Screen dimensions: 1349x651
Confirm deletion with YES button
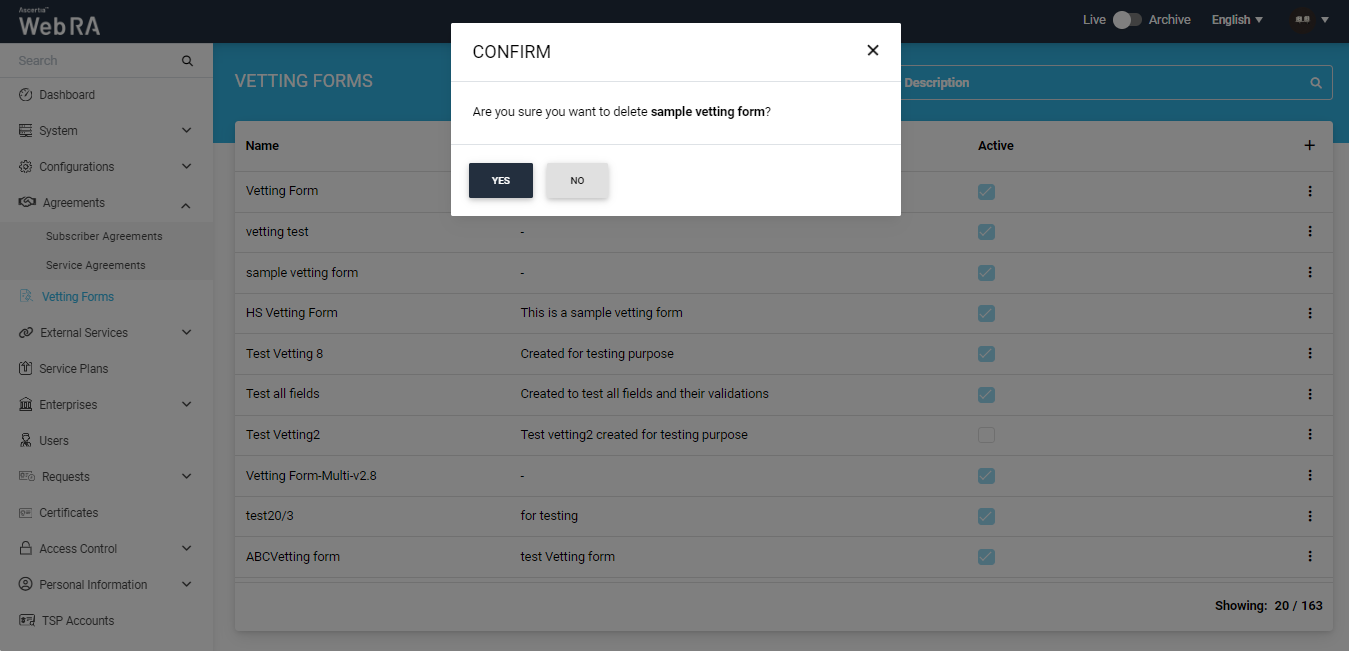500,181
